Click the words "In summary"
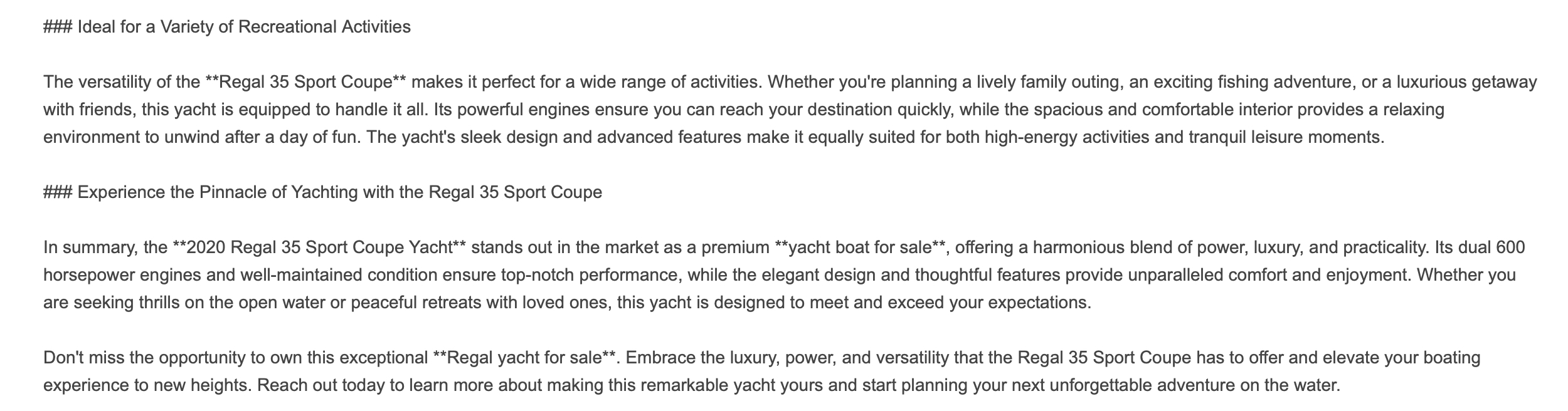Screen dimensions: 1568x411 pos(88,247)
